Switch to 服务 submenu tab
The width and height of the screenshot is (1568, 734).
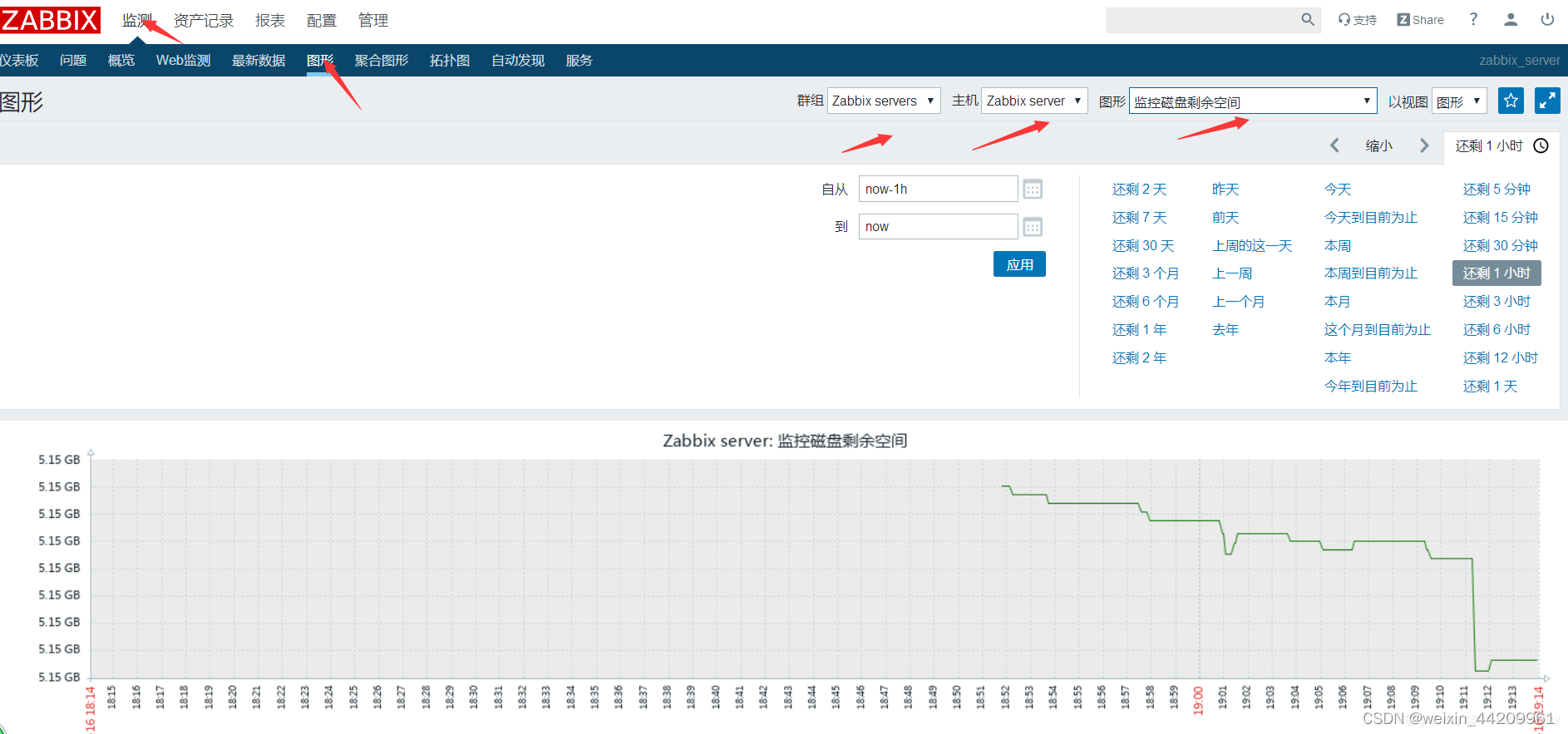pyautogui.click(x=579, y=61)
